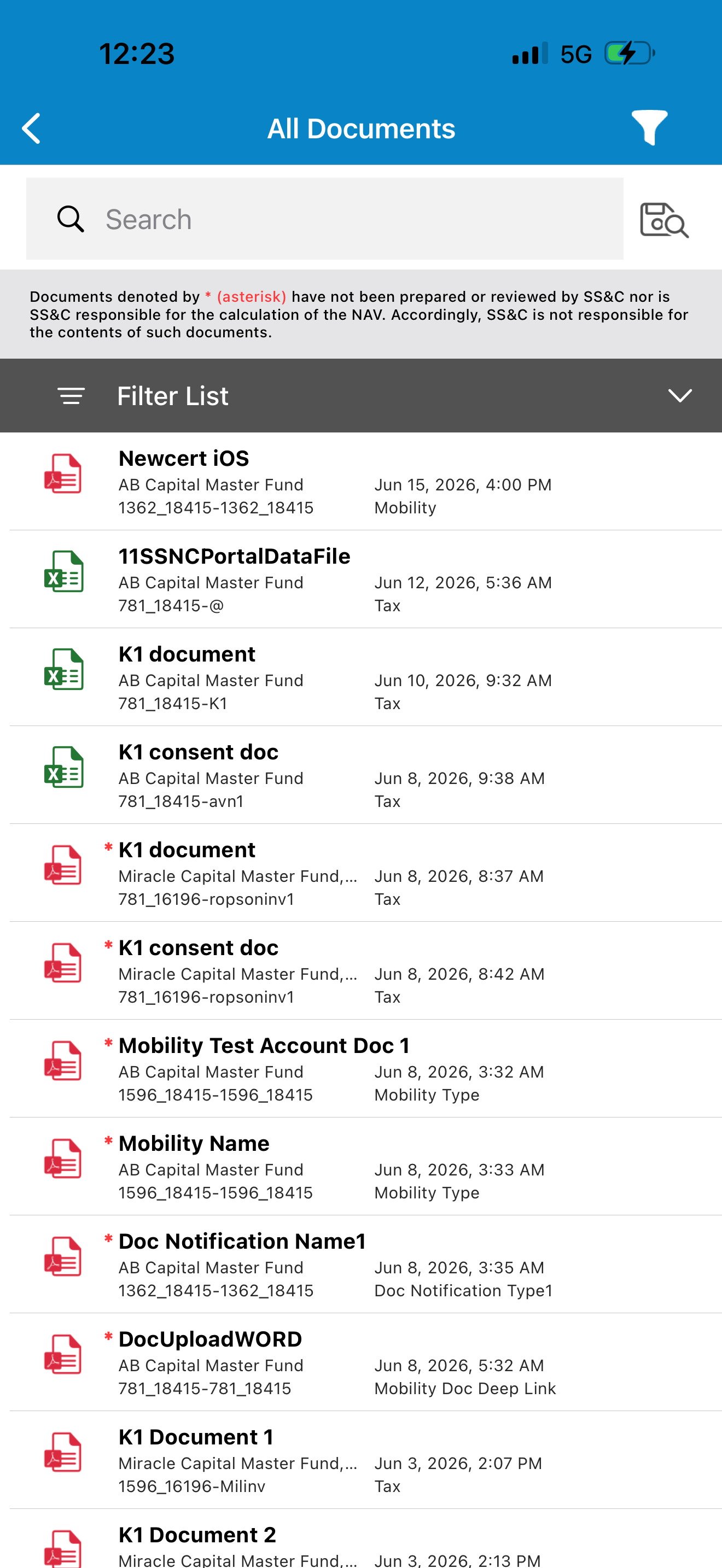Open the Newcert iOS PDF icon
The width and height of the screenshot is (722, 1568).
[63, 473]
